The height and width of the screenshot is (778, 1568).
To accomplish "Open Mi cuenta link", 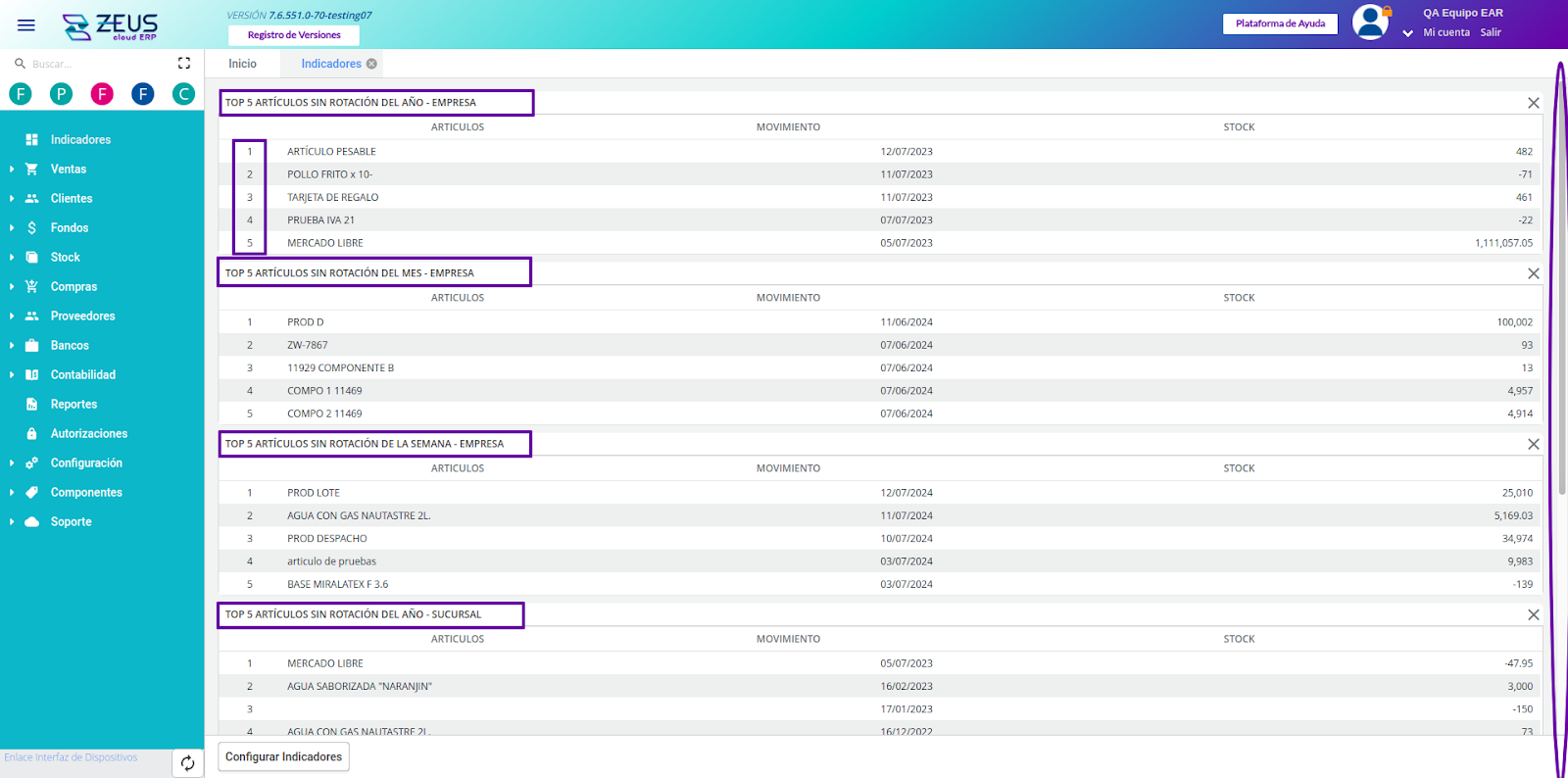I will (1446, 32).
